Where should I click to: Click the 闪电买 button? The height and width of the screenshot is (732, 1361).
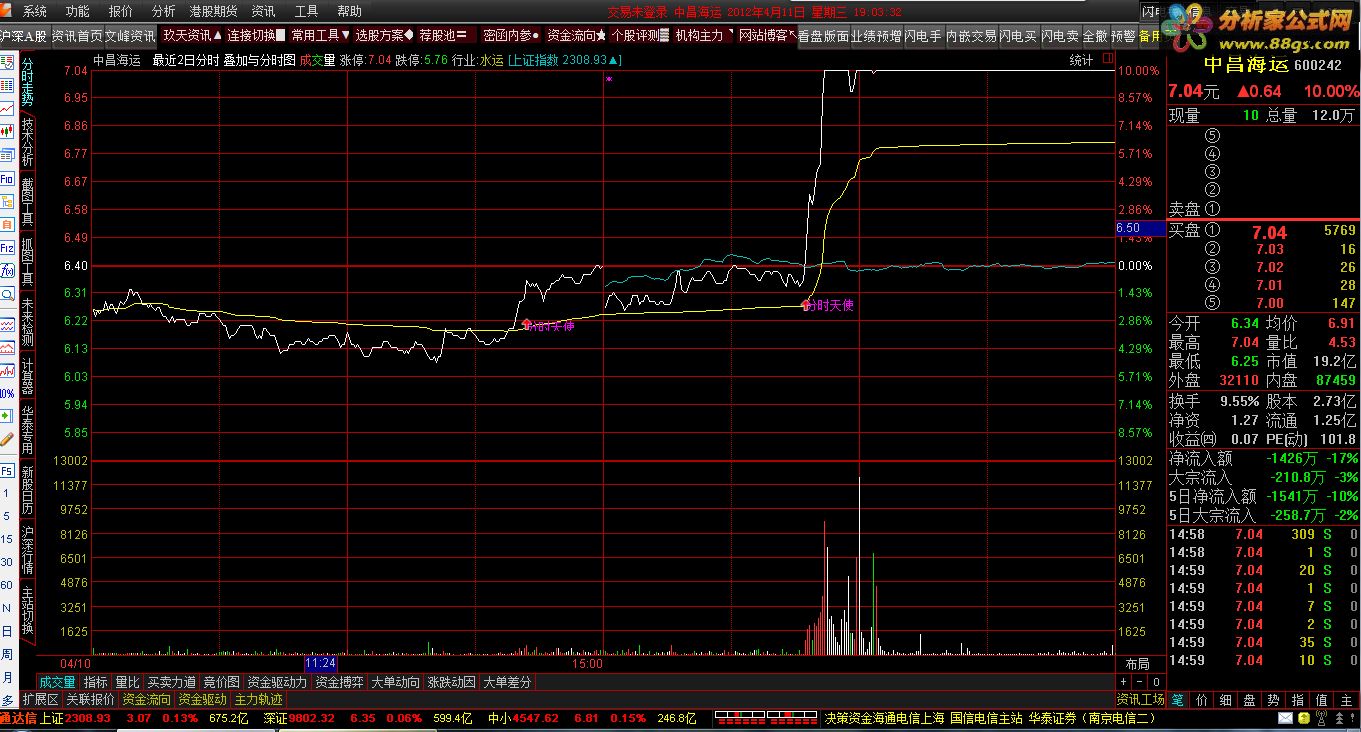click(x=1018, y=36)
